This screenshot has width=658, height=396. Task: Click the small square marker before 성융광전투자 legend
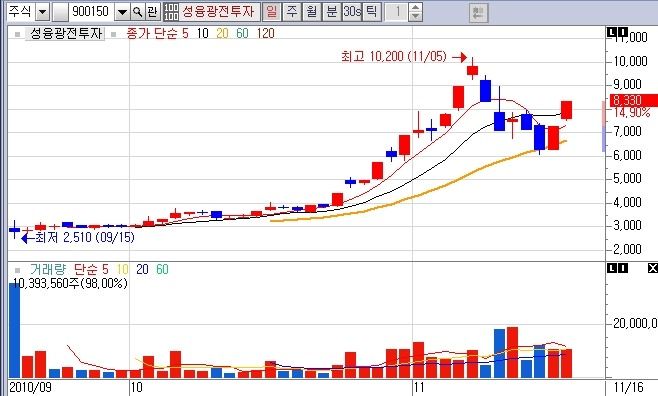point(17,34)
